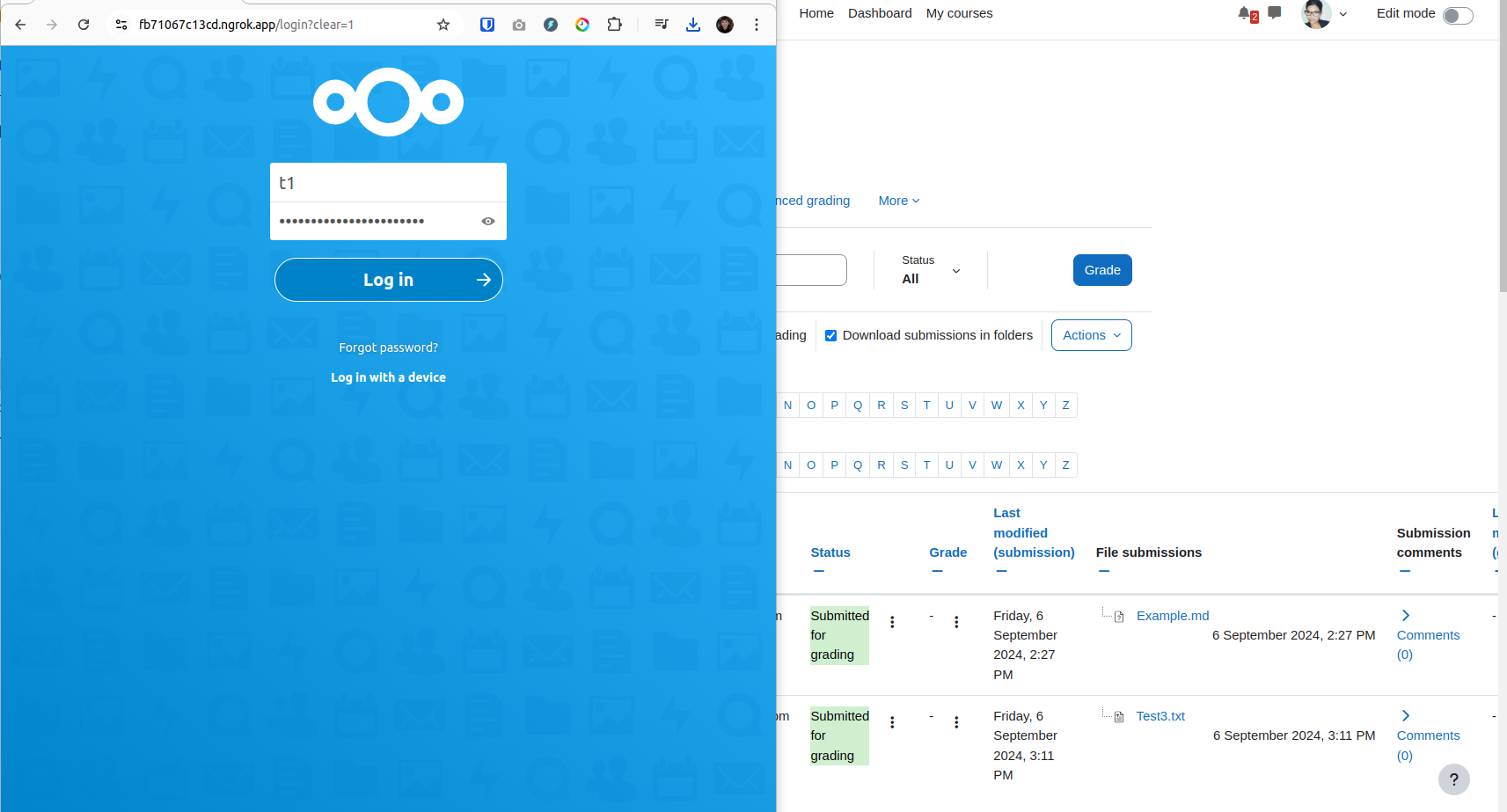Image resolution: width=1507 pixels, height=812 pixels.
Task: Collapse the File submissions column
Action: (x=1104, y=572)
